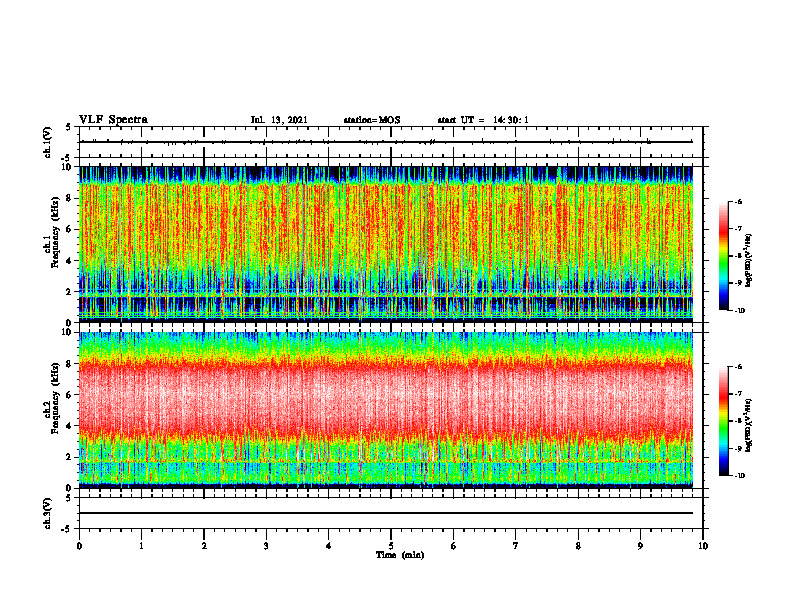
Task: Click the "station=MOS" header label
Action: click(372, 120)
